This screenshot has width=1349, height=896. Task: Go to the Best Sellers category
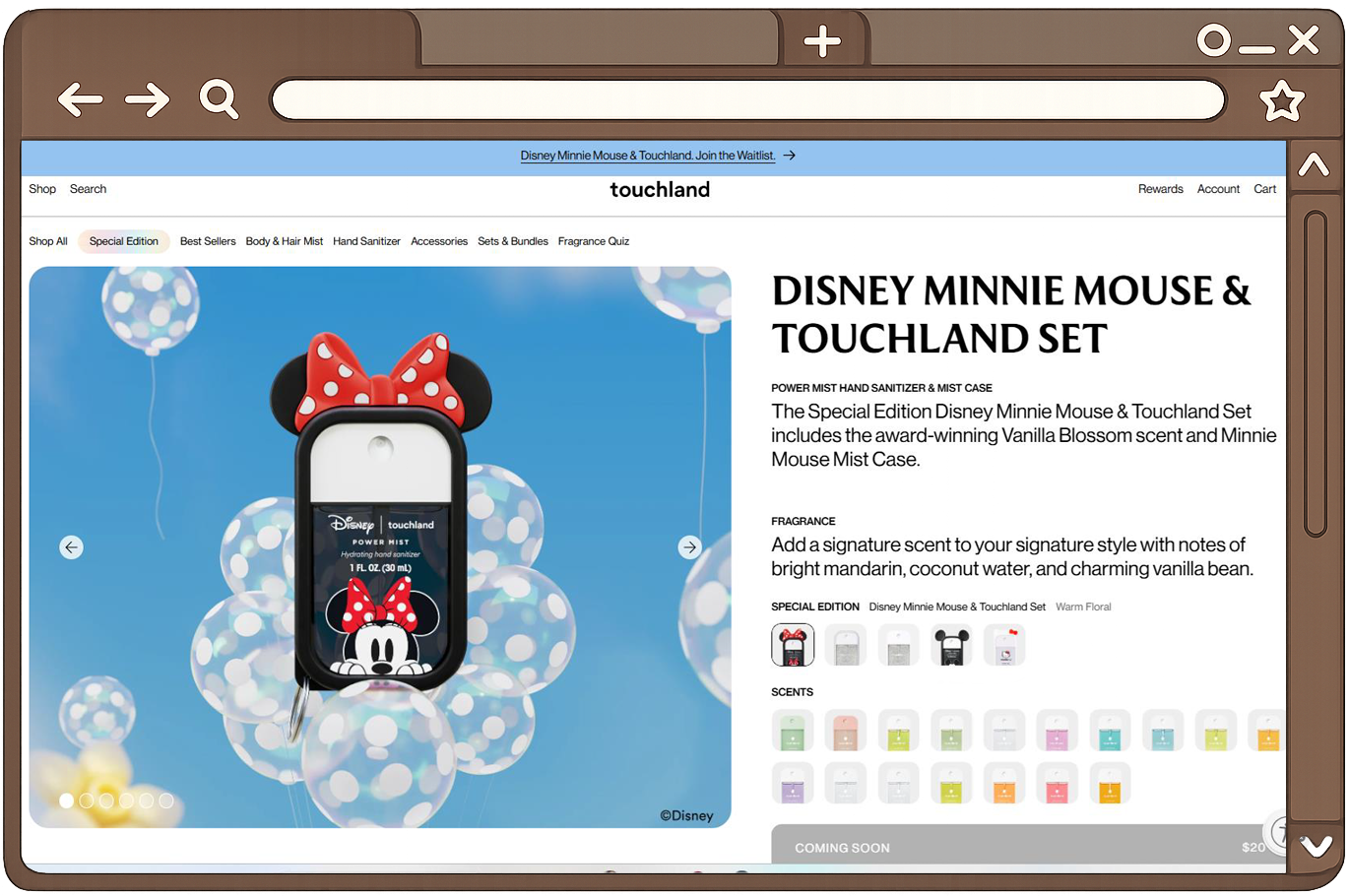[208, 241]
